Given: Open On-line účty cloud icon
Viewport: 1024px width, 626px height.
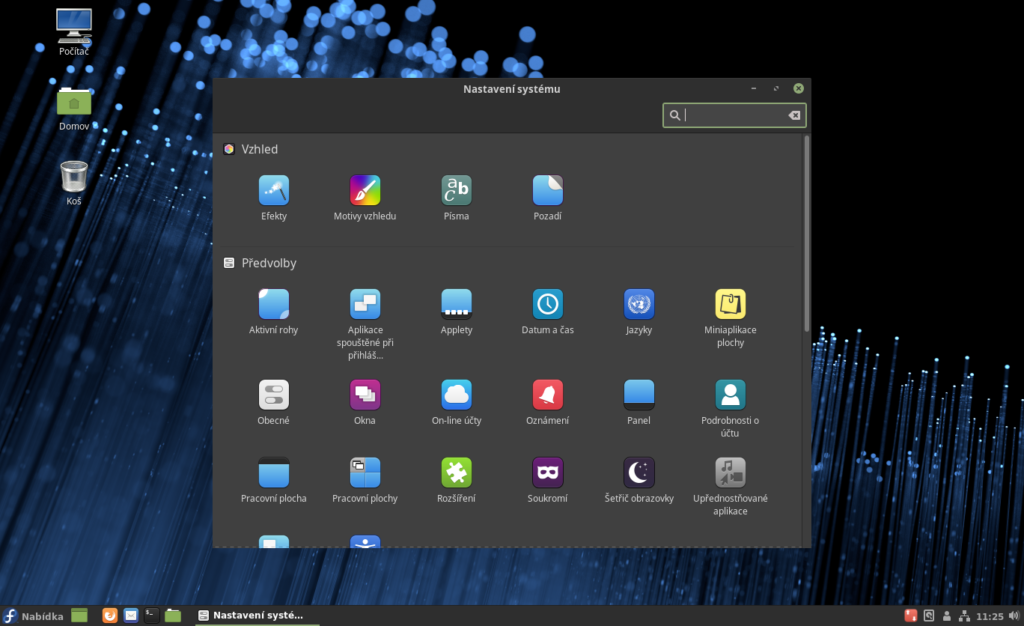Looking at the screenshot, I should tap(456, 393).
